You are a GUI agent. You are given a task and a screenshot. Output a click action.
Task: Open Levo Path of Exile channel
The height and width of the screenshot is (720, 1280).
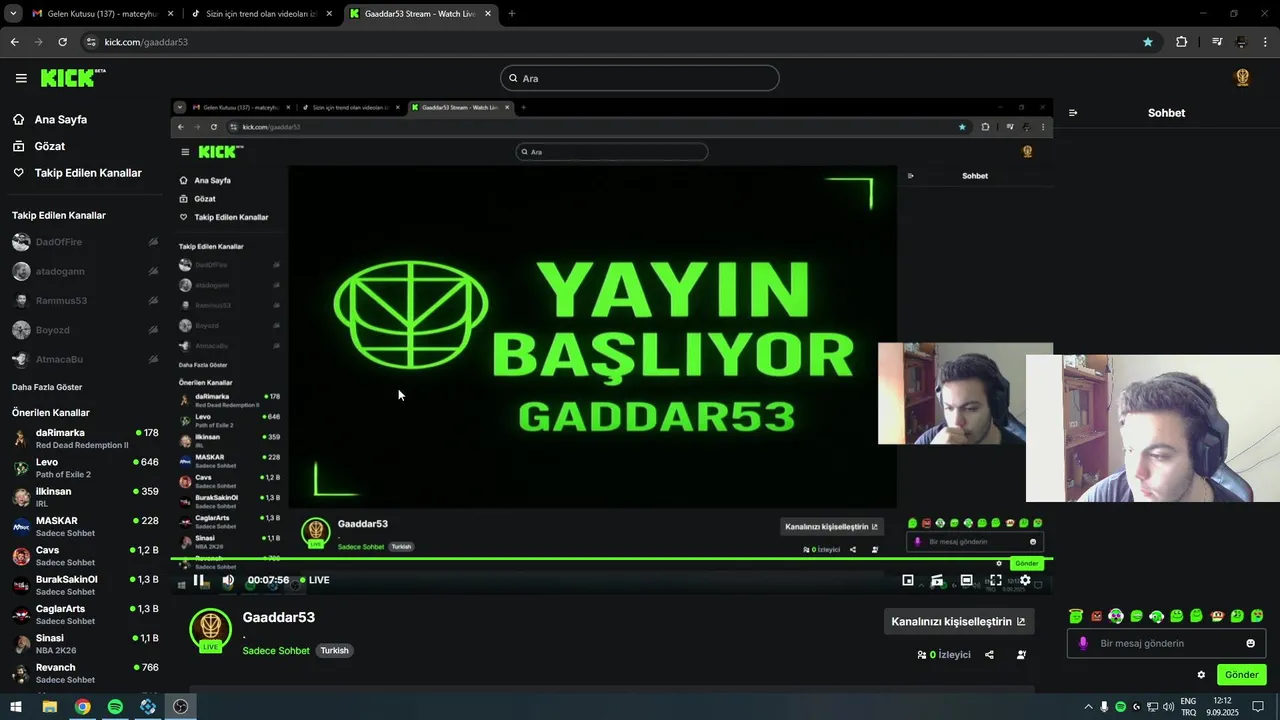[85, 468]
